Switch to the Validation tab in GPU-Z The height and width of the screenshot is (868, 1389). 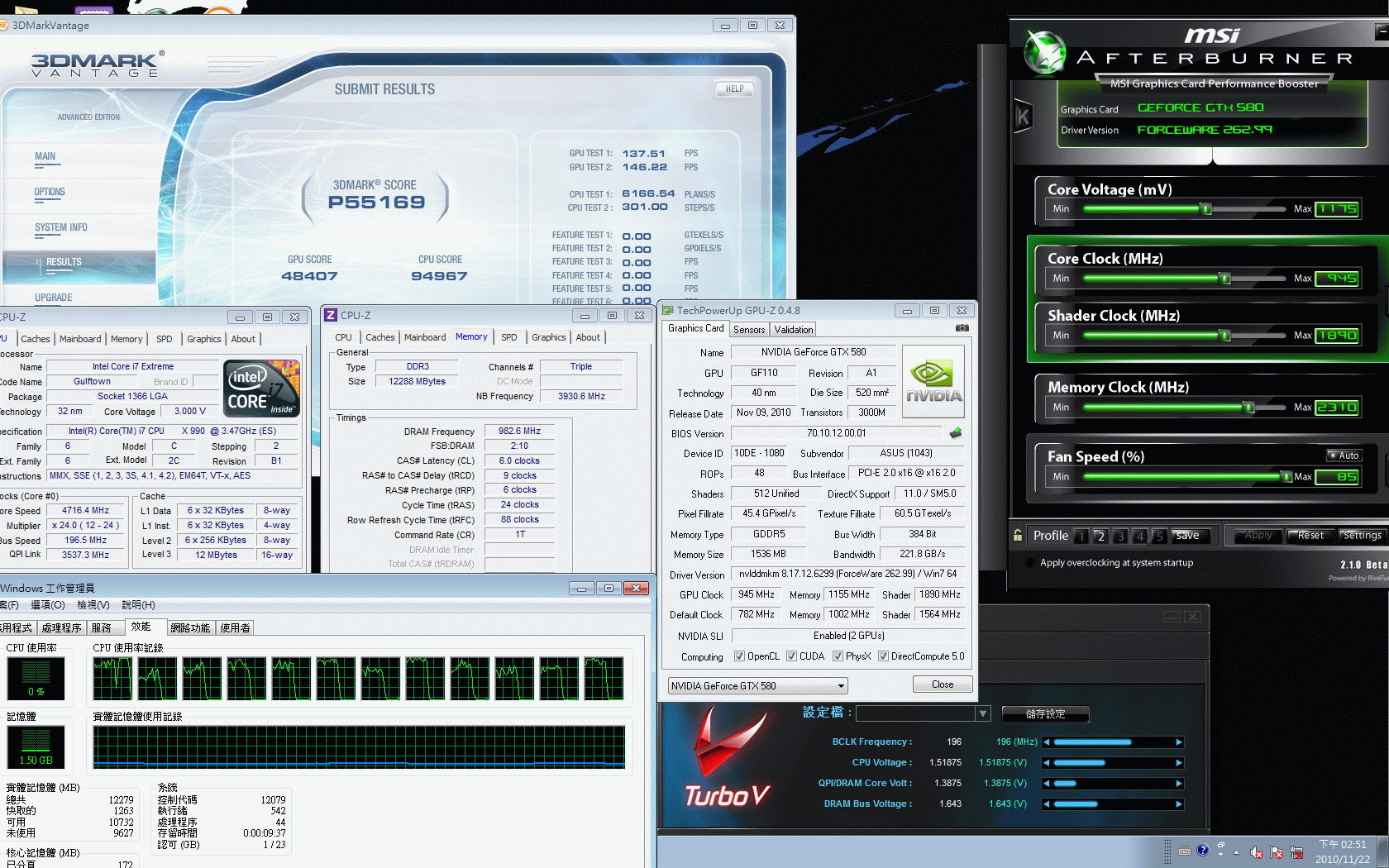click(x=794, y=330)
